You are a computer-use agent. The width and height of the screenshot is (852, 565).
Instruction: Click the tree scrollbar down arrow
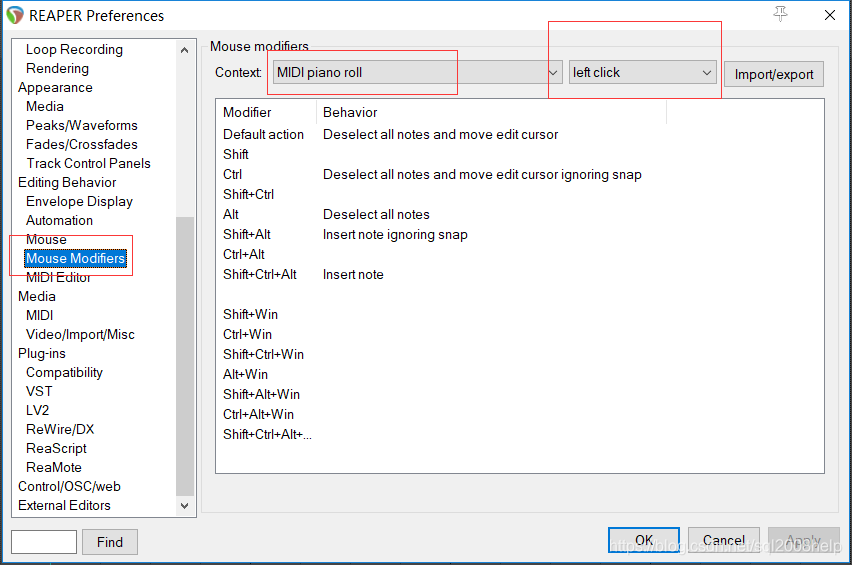[184, 506]
